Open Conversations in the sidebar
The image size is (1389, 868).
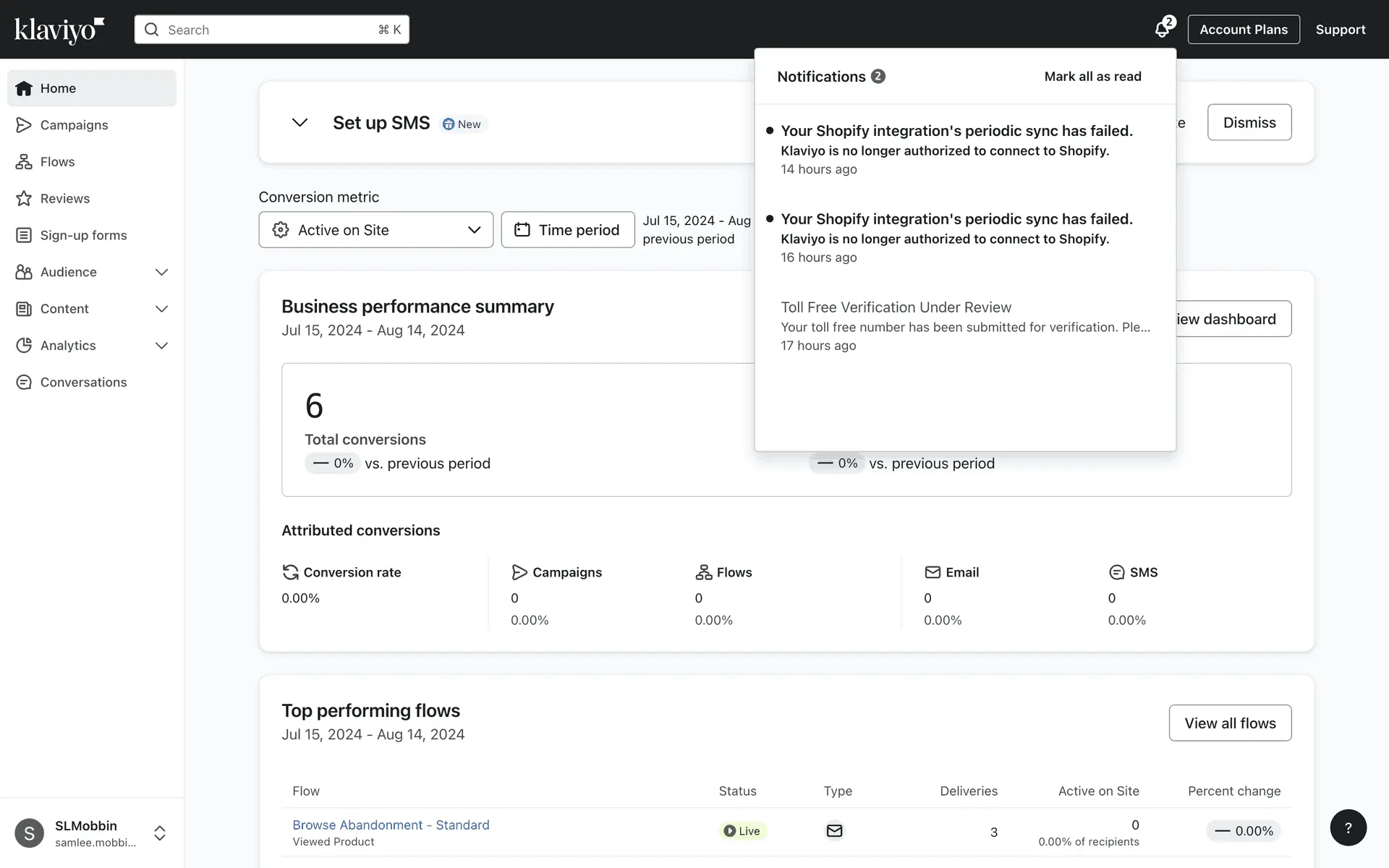(83, 383)
